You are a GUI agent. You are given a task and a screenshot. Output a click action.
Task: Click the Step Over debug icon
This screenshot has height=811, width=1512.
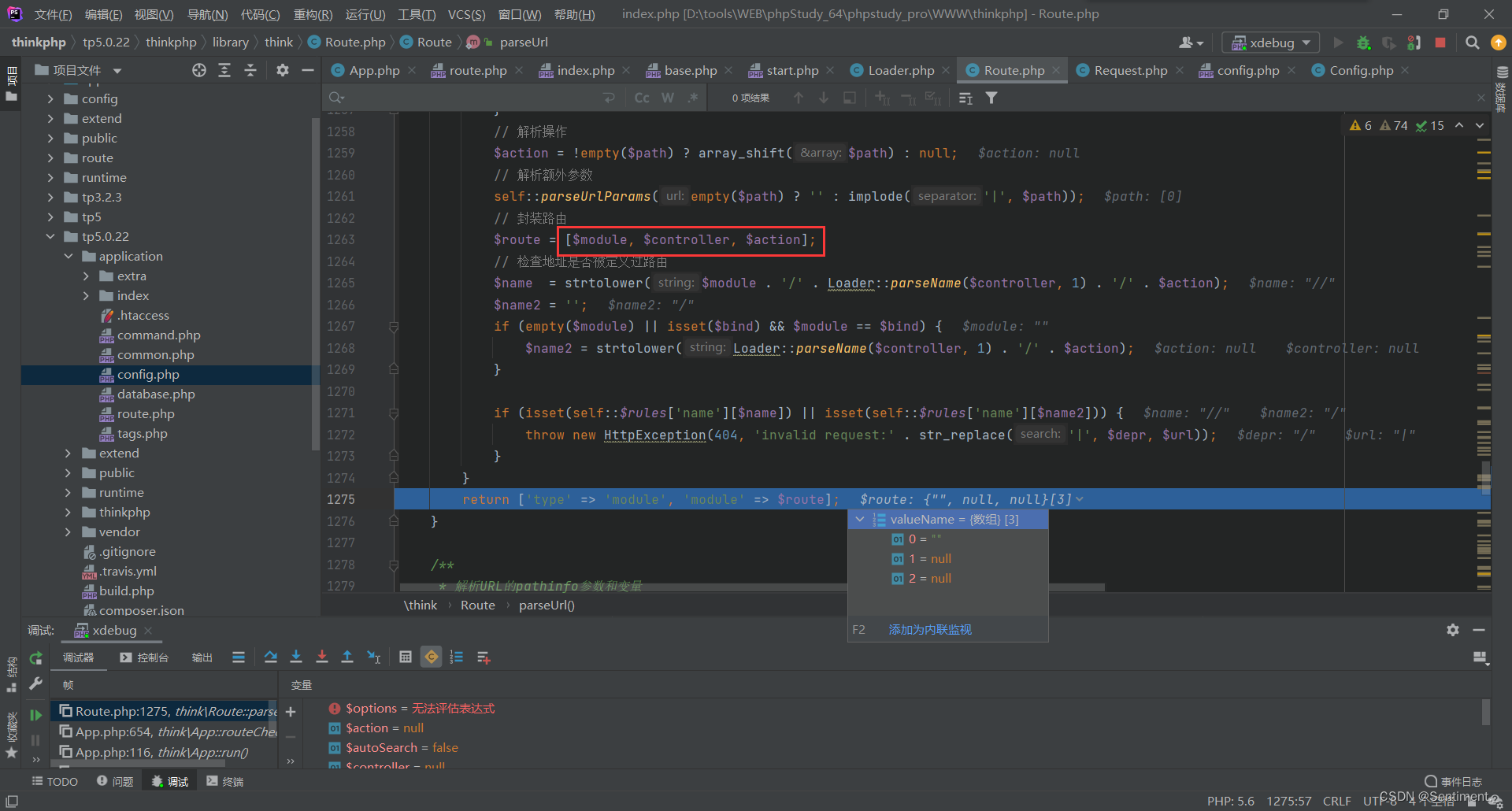coord(271,657)
